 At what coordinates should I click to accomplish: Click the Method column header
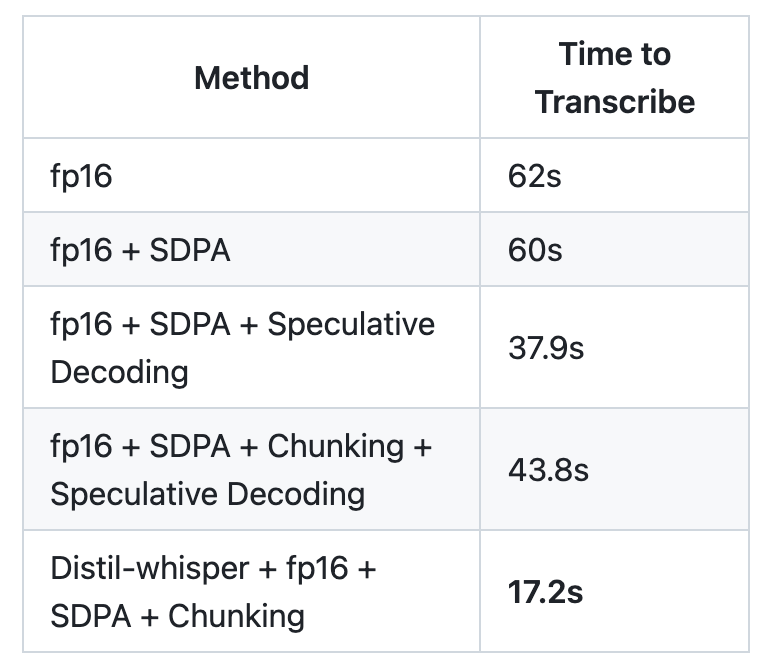(252, 78)
